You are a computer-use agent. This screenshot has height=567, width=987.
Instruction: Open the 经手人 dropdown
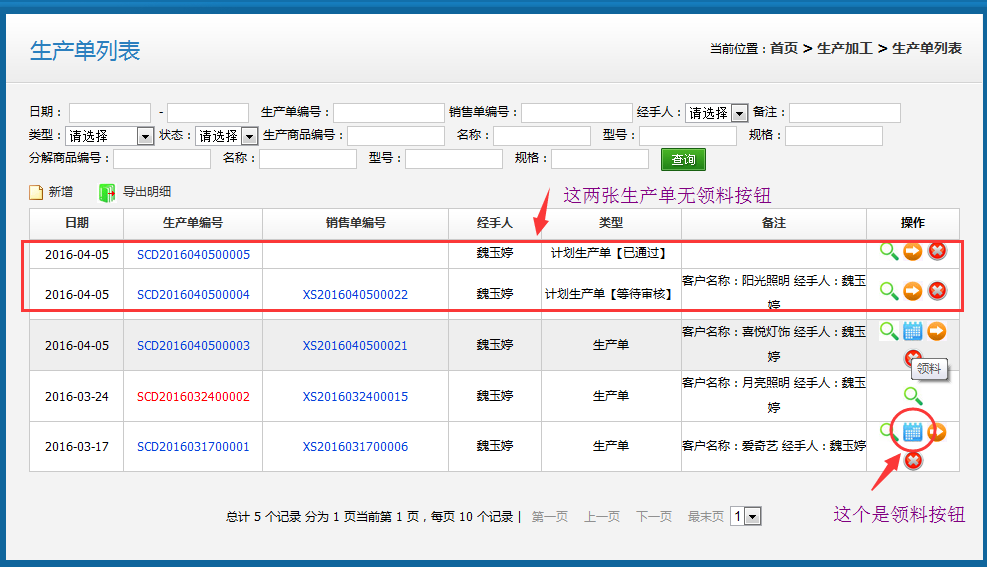(x=739, y=113)
